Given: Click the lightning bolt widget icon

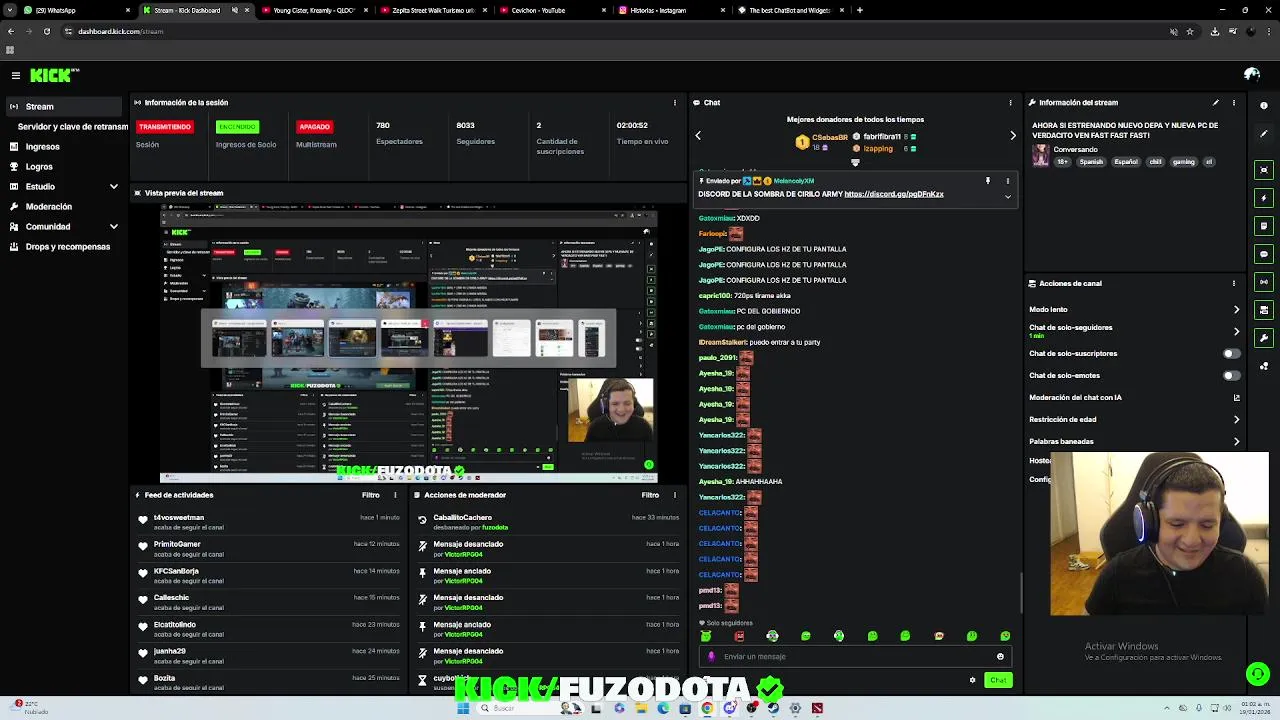Looking at the screenshot, I should [1264, 198].
